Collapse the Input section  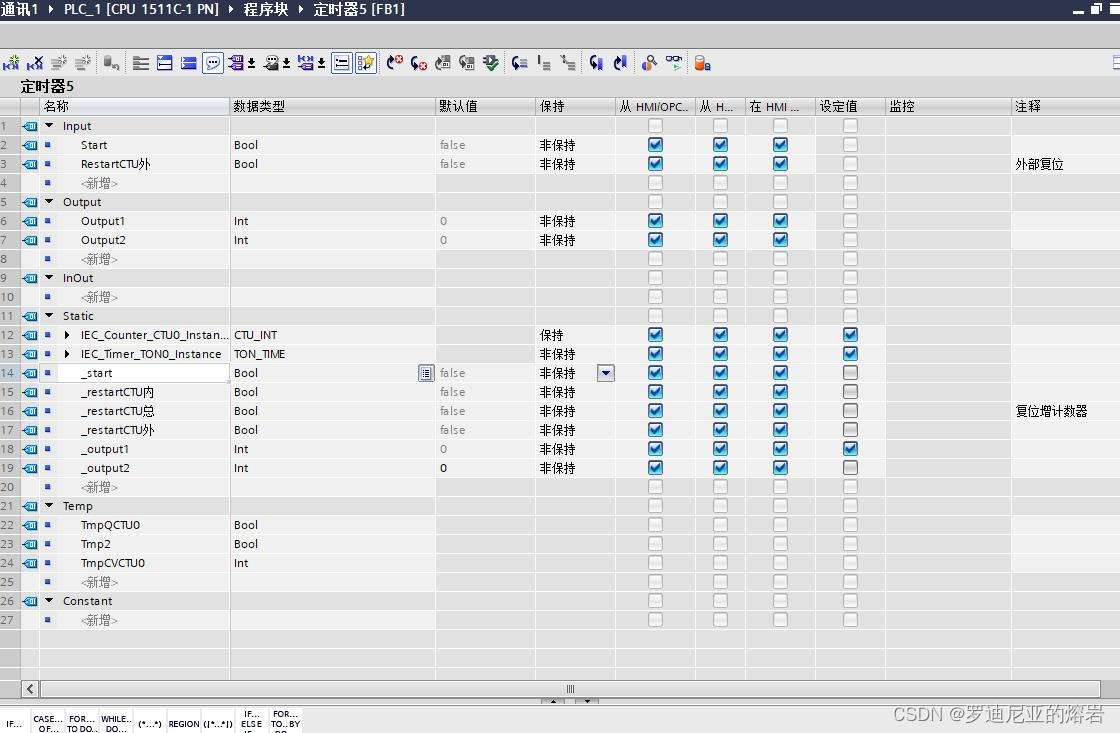tap(49, 126)
